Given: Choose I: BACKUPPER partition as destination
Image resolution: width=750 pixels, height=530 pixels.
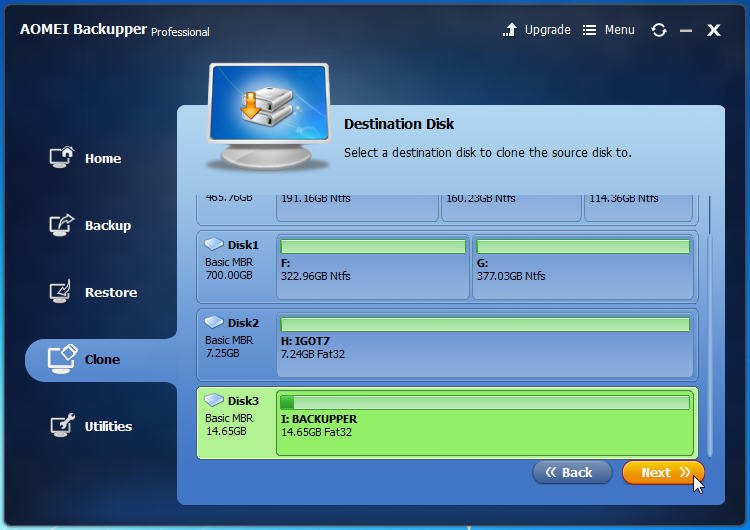Looking at the screenshot, I should click(485, 423).
